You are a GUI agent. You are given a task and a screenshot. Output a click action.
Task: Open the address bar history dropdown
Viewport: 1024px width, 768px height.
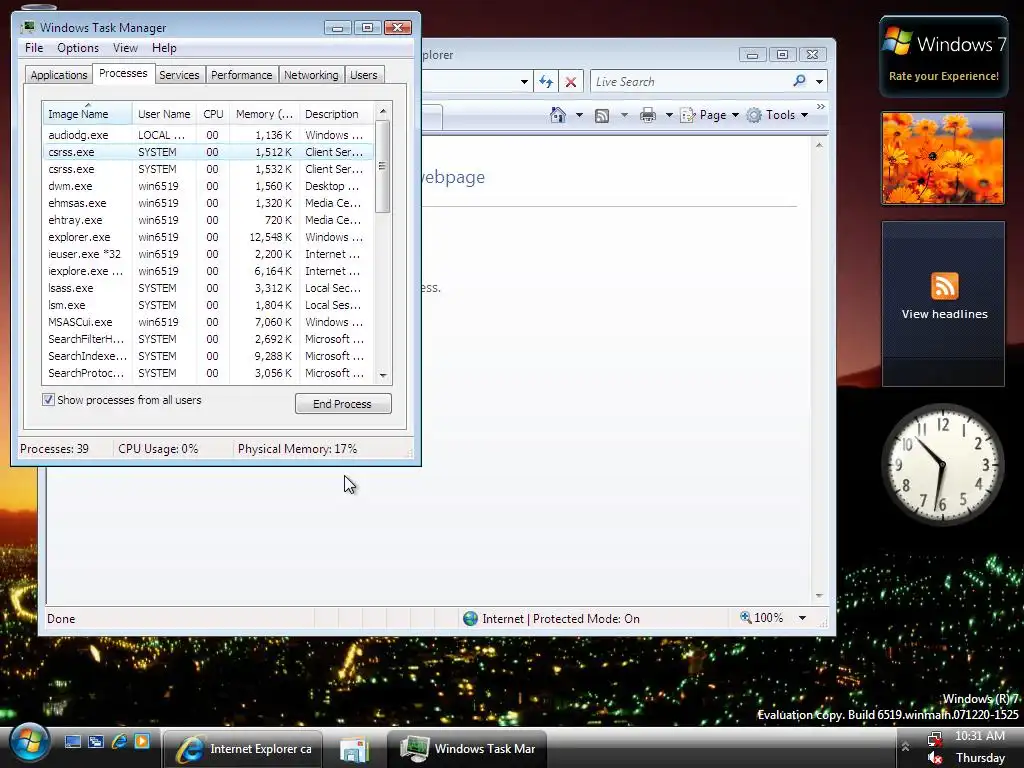coord(524,82)
